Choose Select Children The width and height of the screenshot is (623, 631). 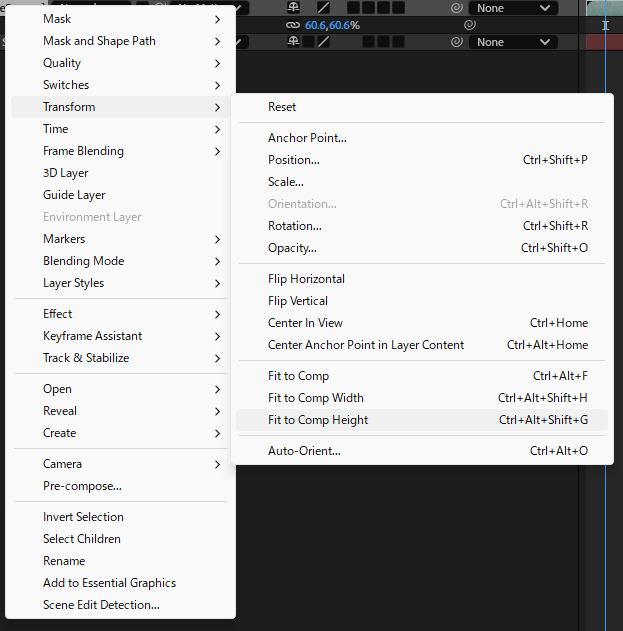[x=120, y=539]
